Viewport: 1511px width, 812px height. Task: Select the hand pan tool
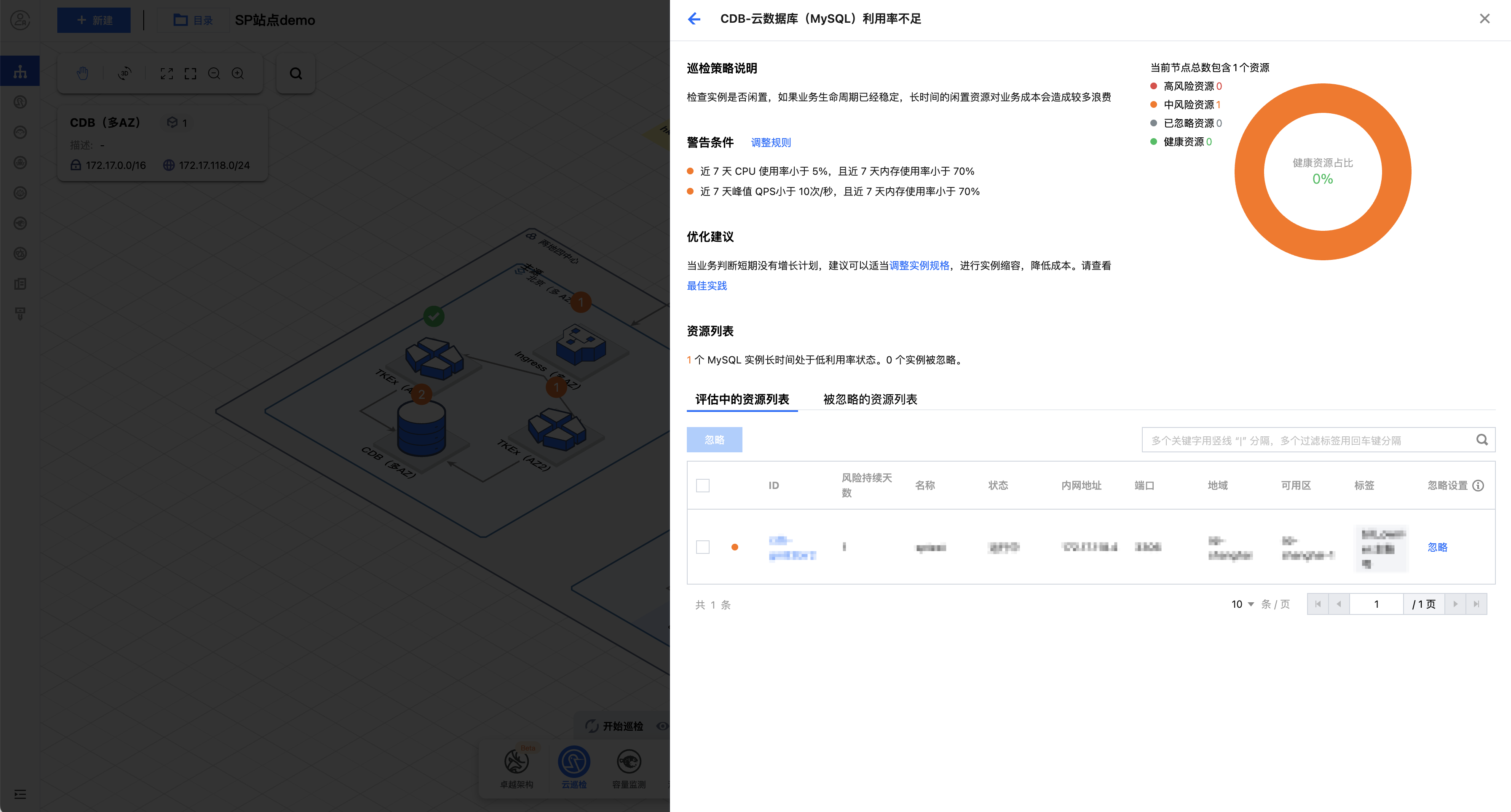point(83,73)
